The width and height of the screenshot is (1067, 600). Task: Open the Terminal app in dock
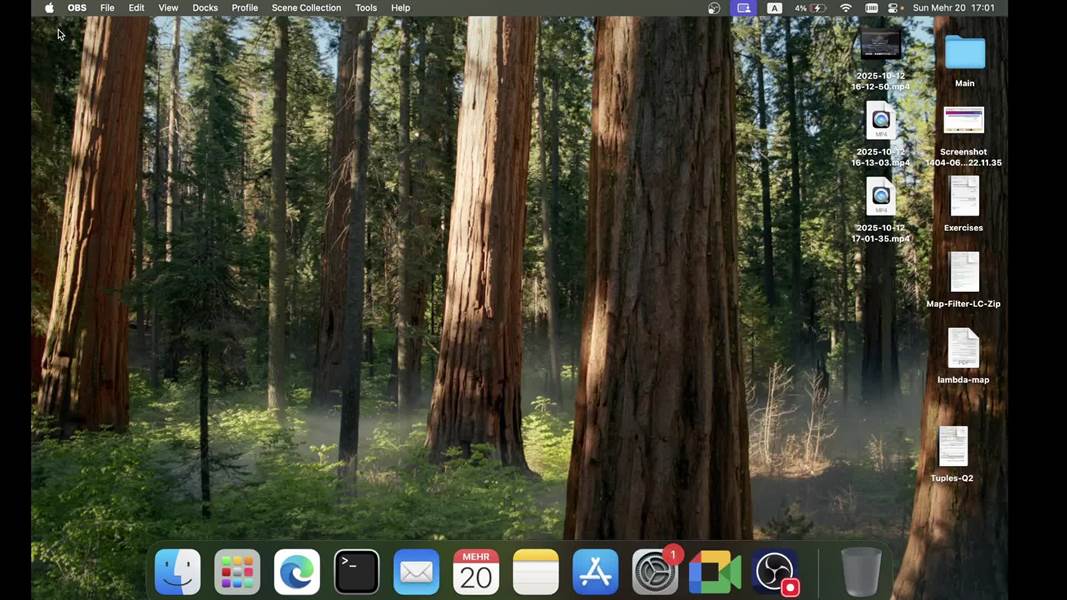tap(357, 573)
